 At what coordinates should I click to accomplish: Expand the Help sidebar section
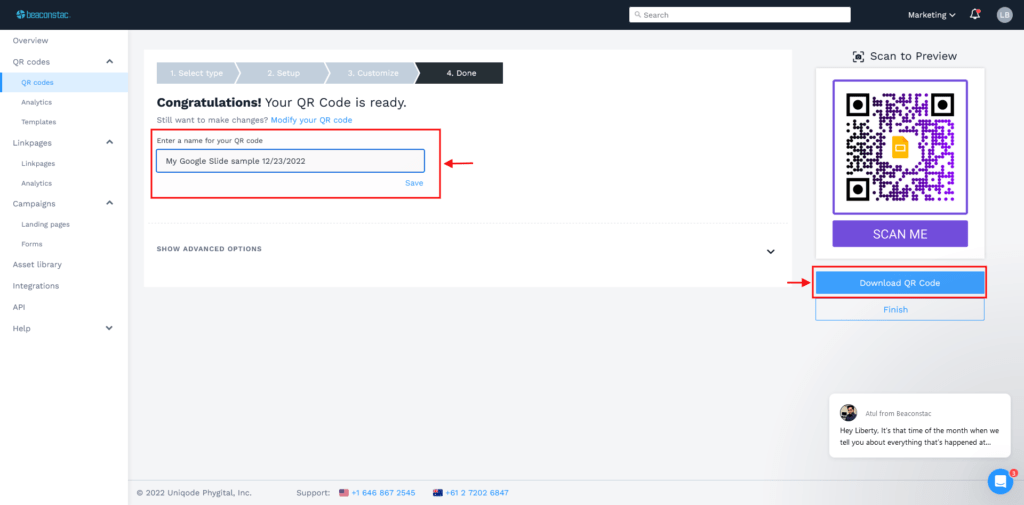(110, 328)
